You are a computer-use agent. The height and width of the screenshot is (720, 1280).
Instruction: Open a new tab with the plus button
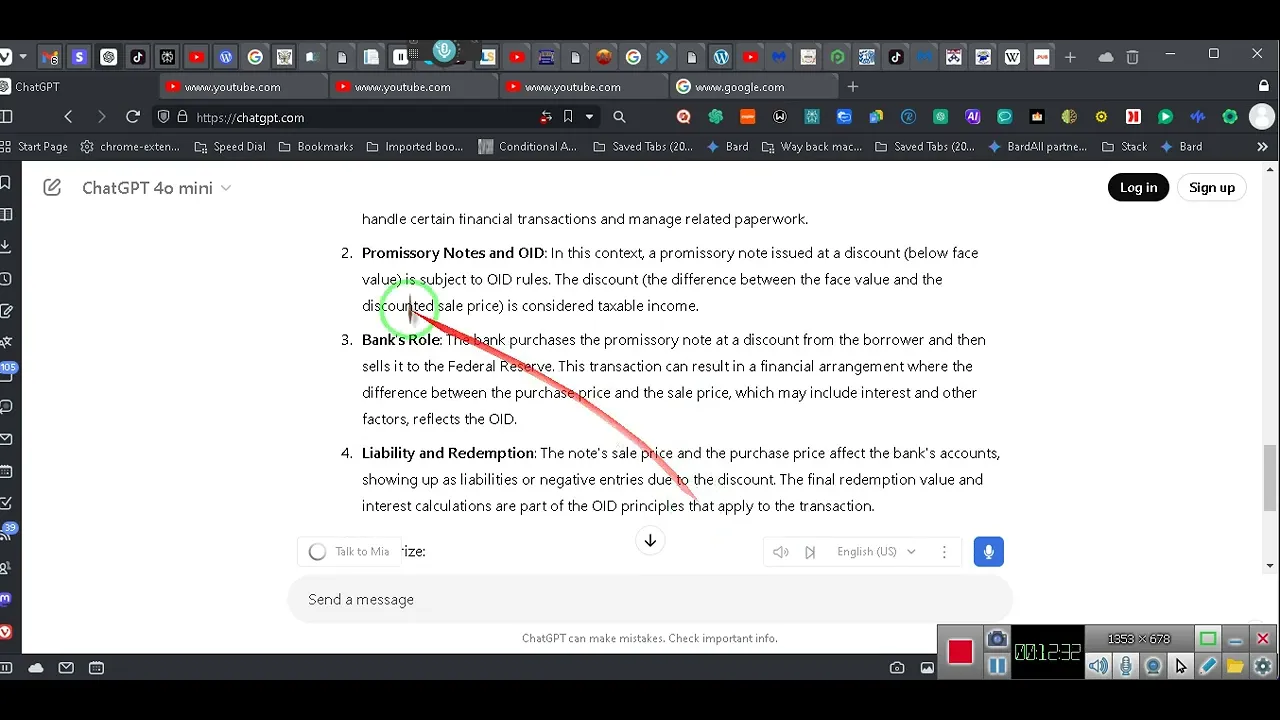point(852,87)
